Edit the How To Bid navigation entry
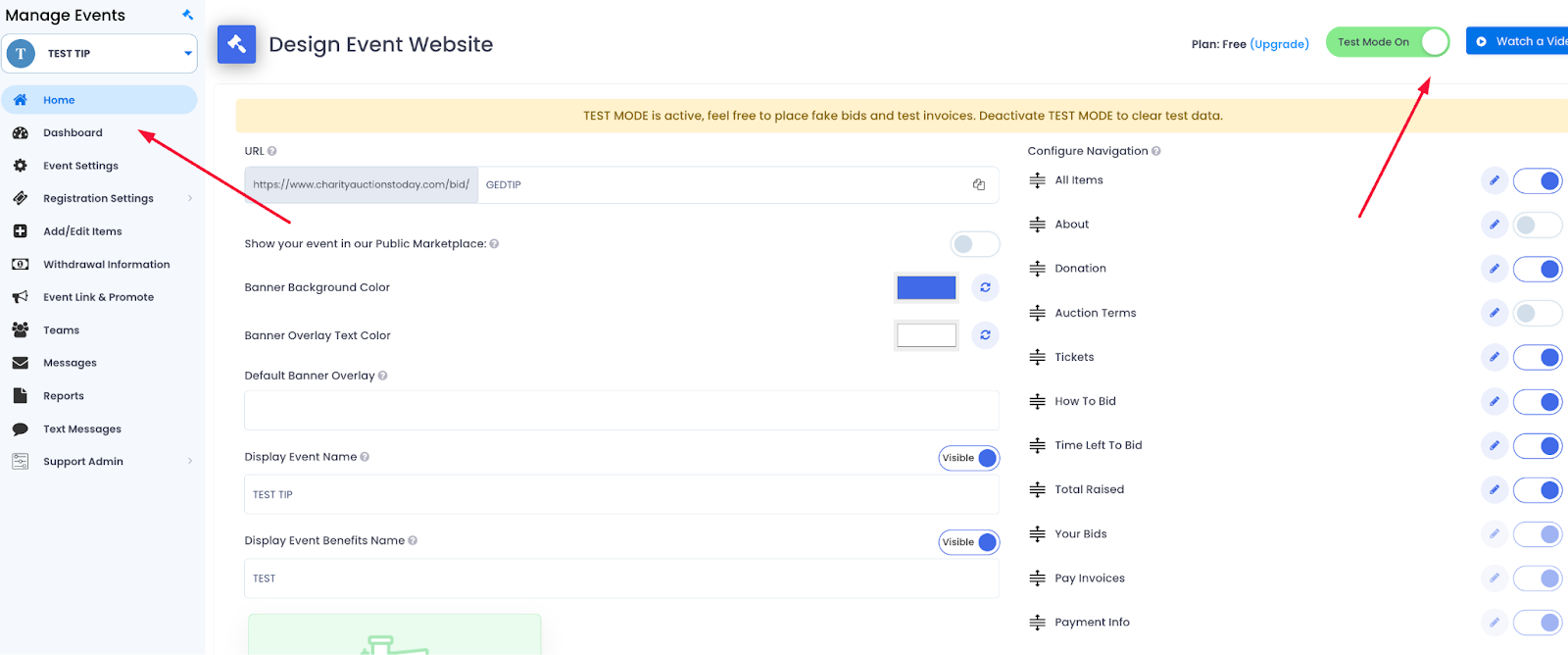Screen dimensions: 1568x655 point(1494,401)
